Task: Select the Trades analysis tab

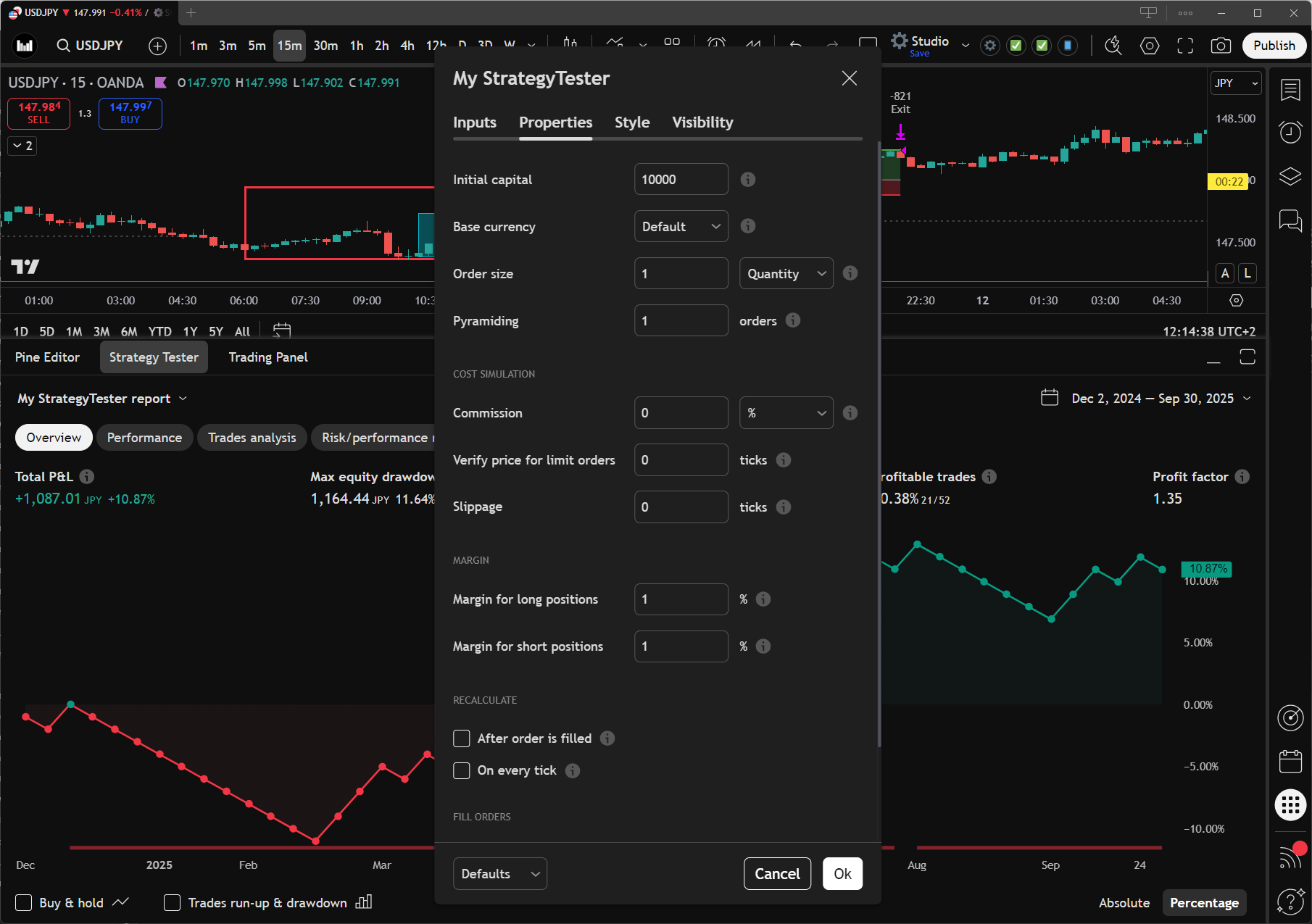Action: 252,437
